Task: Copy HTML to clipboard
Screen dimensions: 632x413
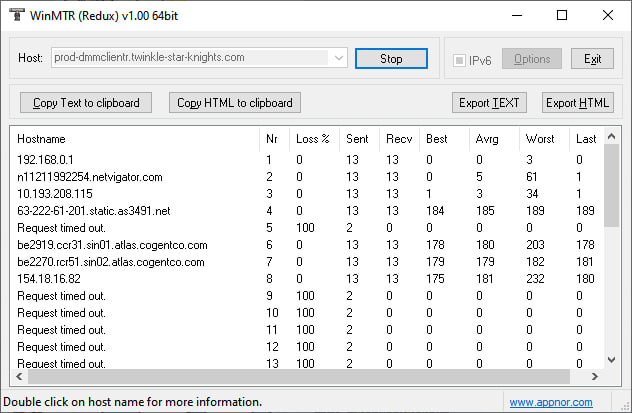Action: 235,103
